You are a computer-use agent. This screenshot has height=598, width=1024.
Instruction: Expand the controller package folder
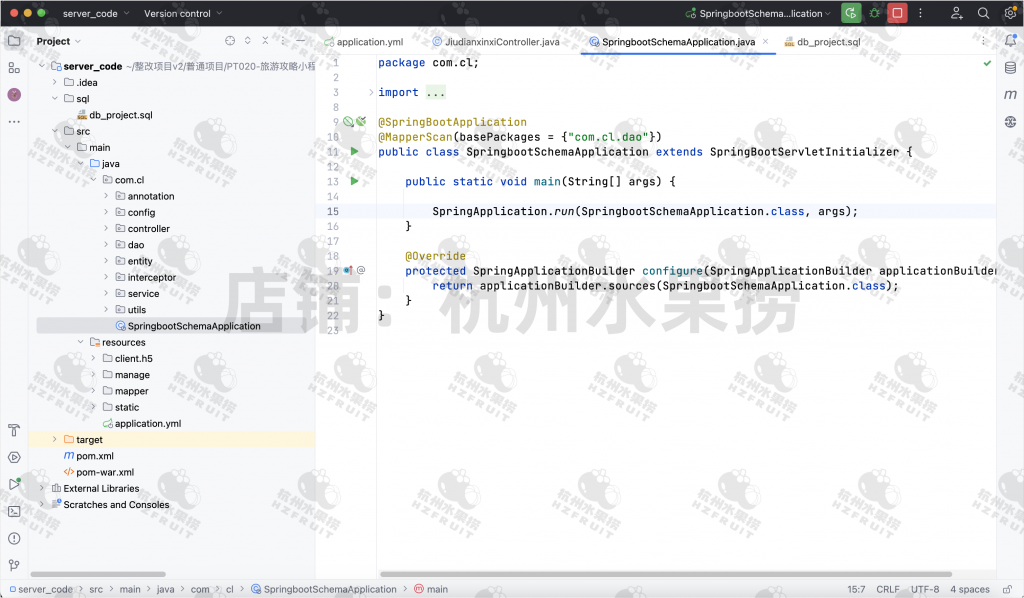pos(106,228)
